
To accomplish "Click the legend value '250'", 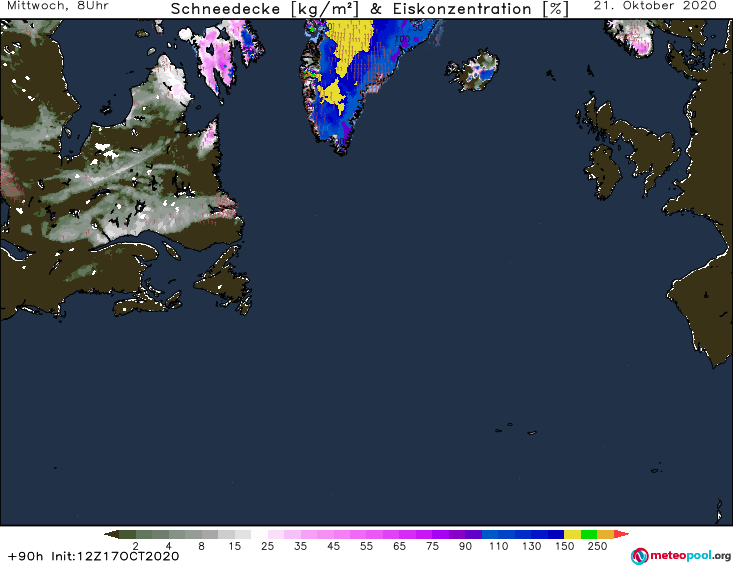I will tap(597, 546).
